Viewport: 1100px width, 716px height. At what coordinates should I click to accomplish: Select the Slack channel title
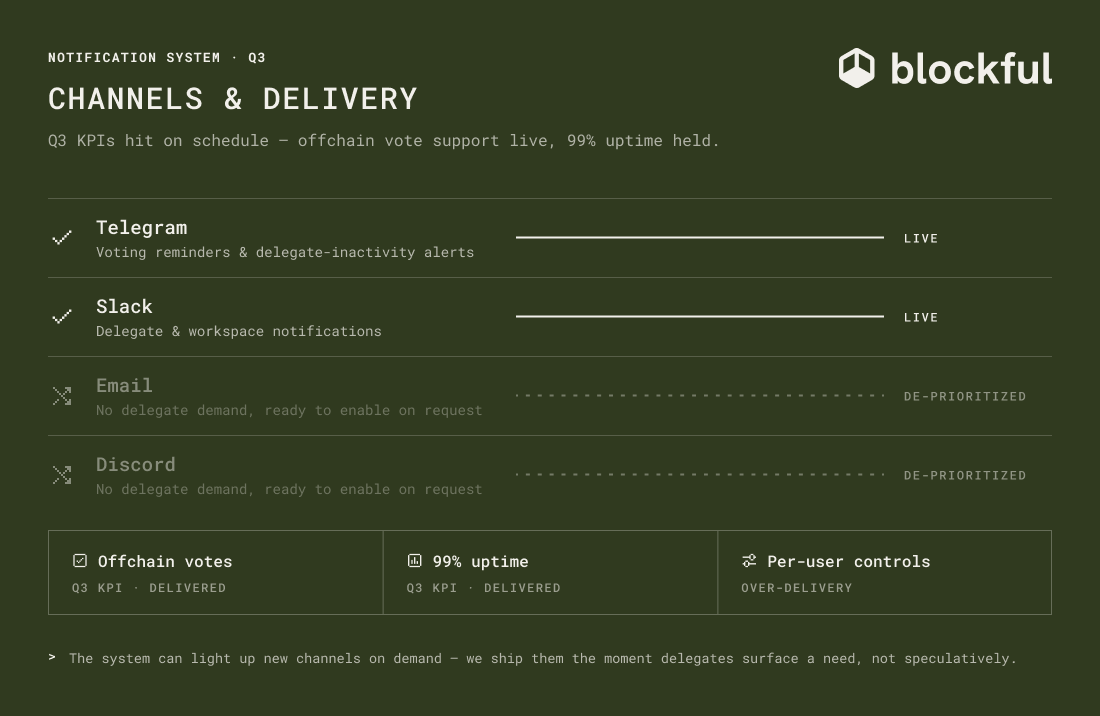click(x=124, y=306)
